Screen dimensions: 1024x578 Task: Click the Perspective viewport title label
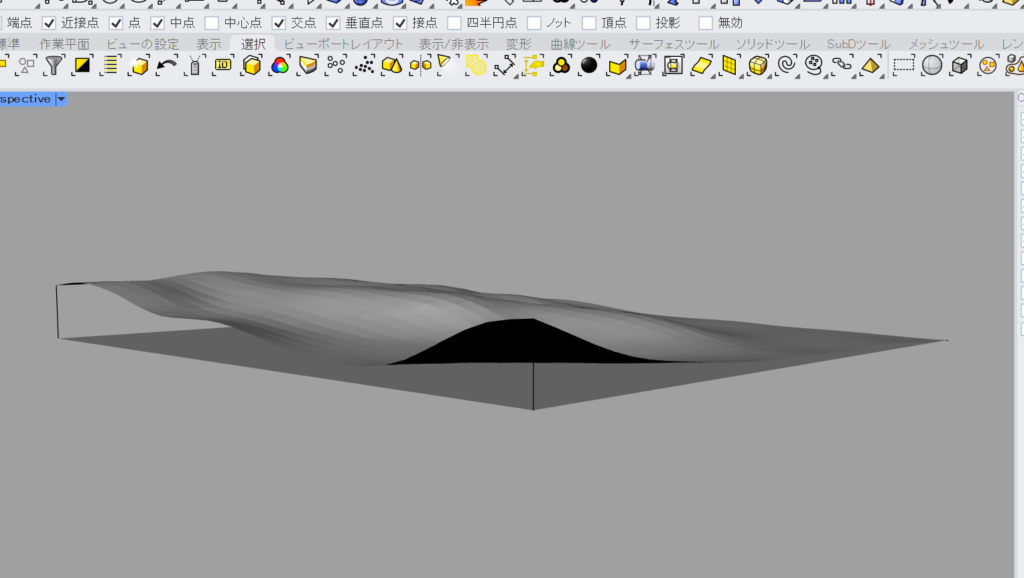(x=25, y=99)
